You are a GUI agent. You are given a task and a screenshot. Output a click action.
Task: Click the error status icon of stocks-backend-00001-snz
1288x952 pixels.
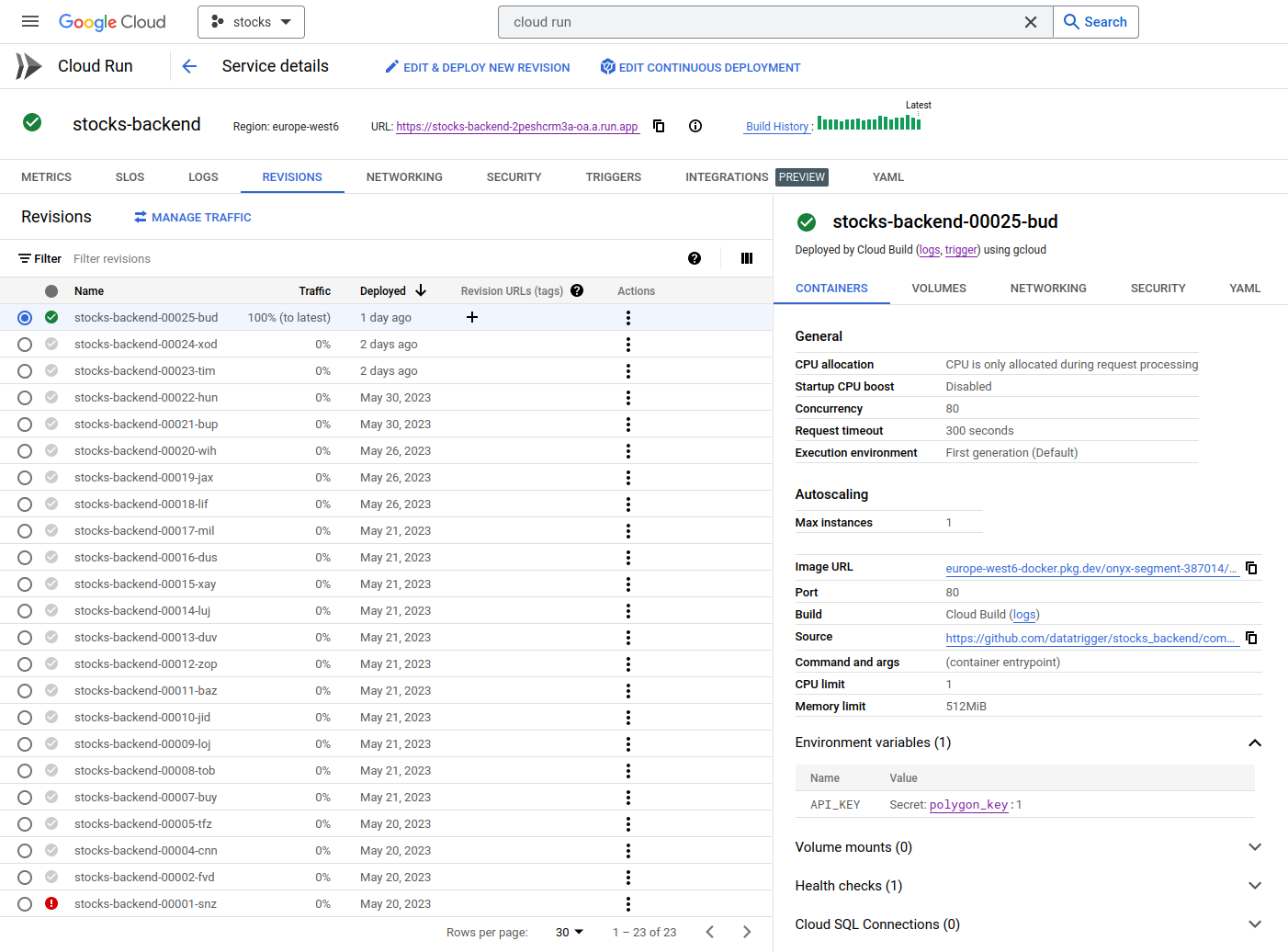click(x=51, y=903)
